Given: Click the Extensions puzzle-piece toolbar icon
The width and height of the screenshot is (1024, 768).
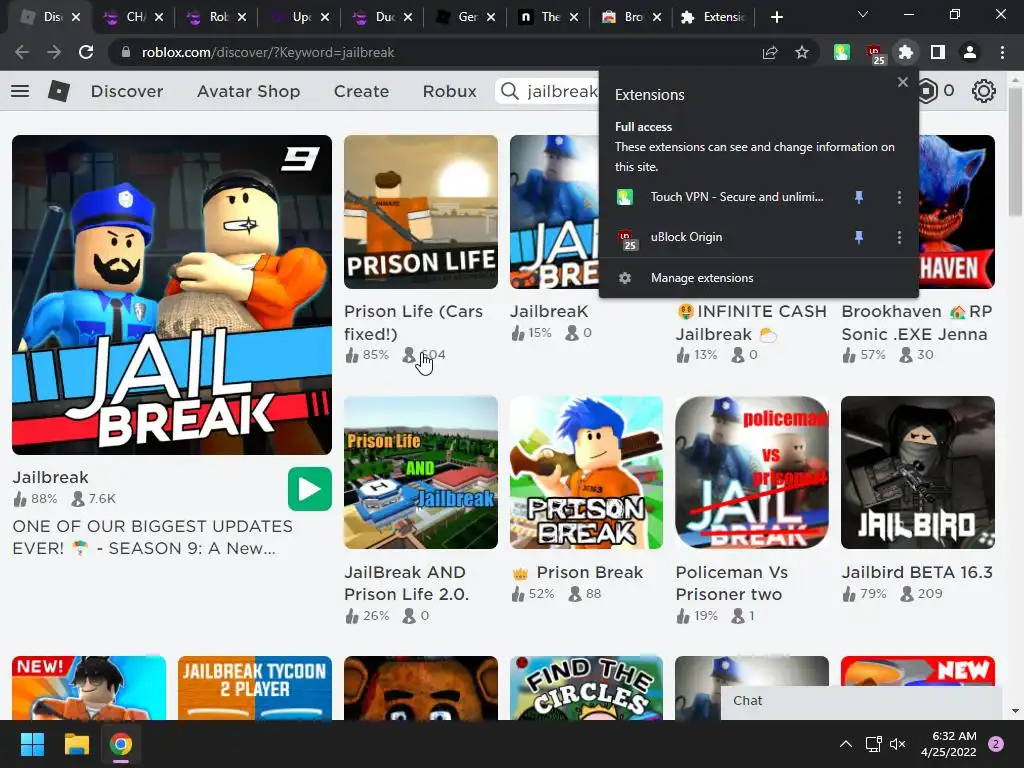Looking at the screenshot, I should tap(906, 52).
